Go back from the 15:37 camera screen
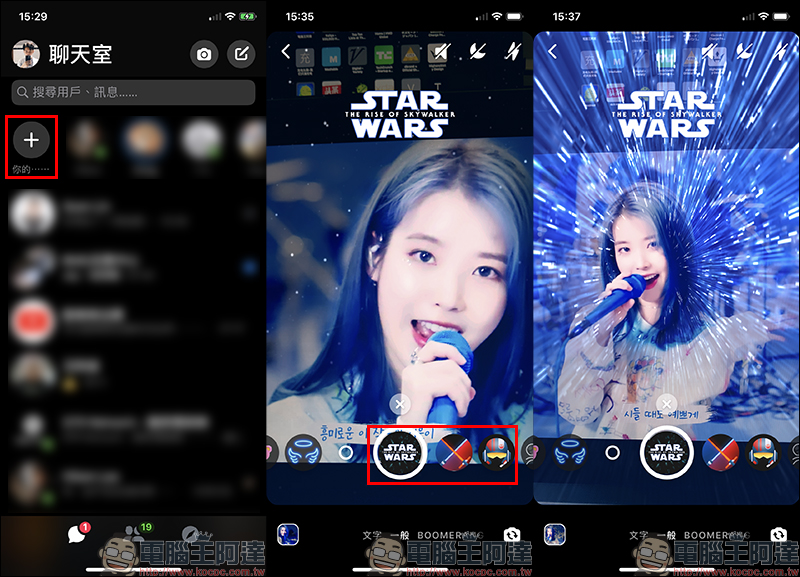This screenshot has width=800, height=577. pyautogui.click(x=553, y=51)
